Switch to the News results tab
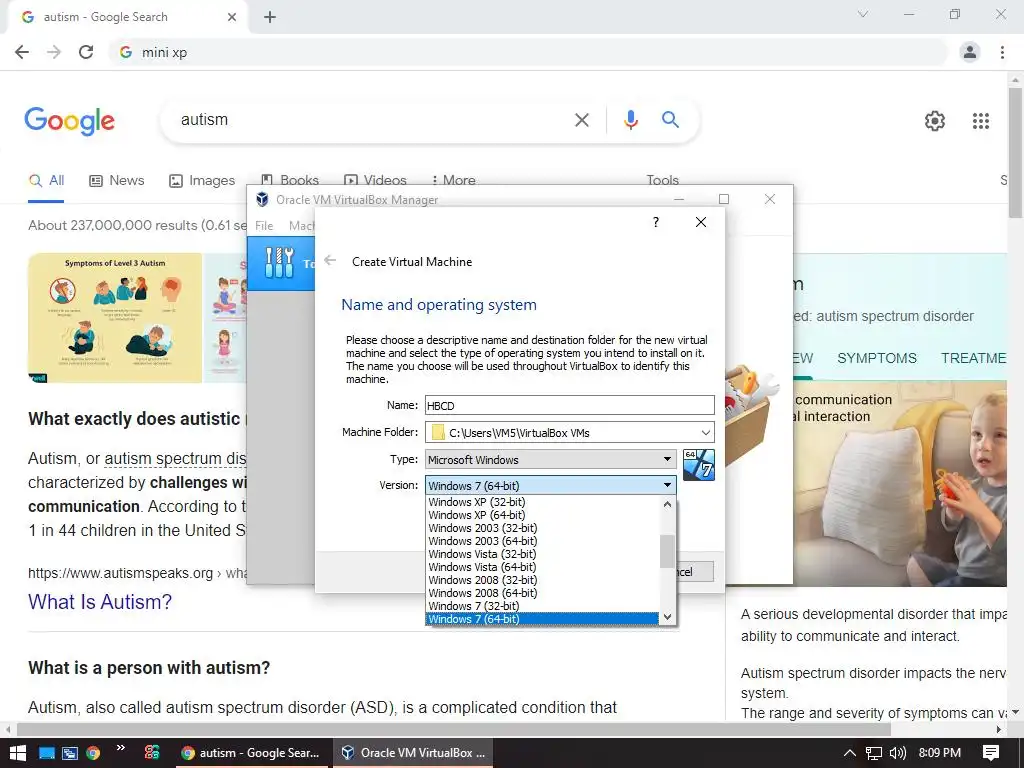 coord(116,180)
